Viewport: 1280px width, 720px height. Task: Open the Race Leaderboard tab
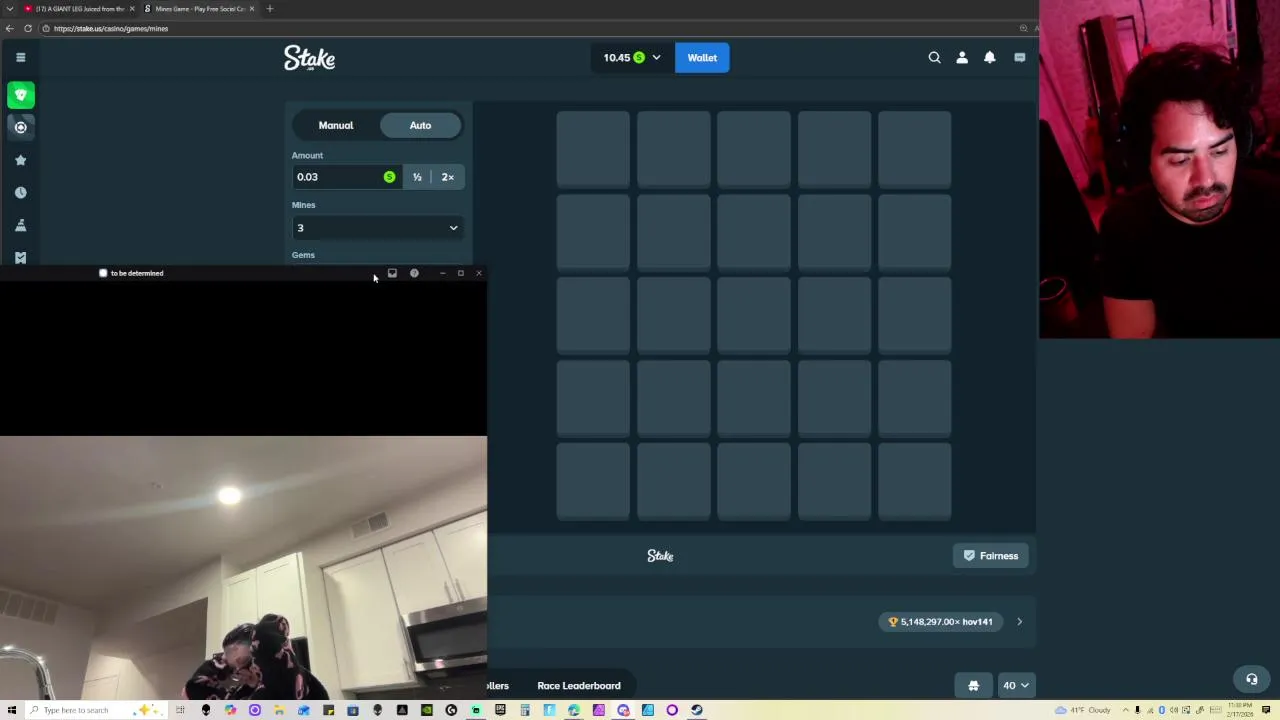(x=579, y=686)
